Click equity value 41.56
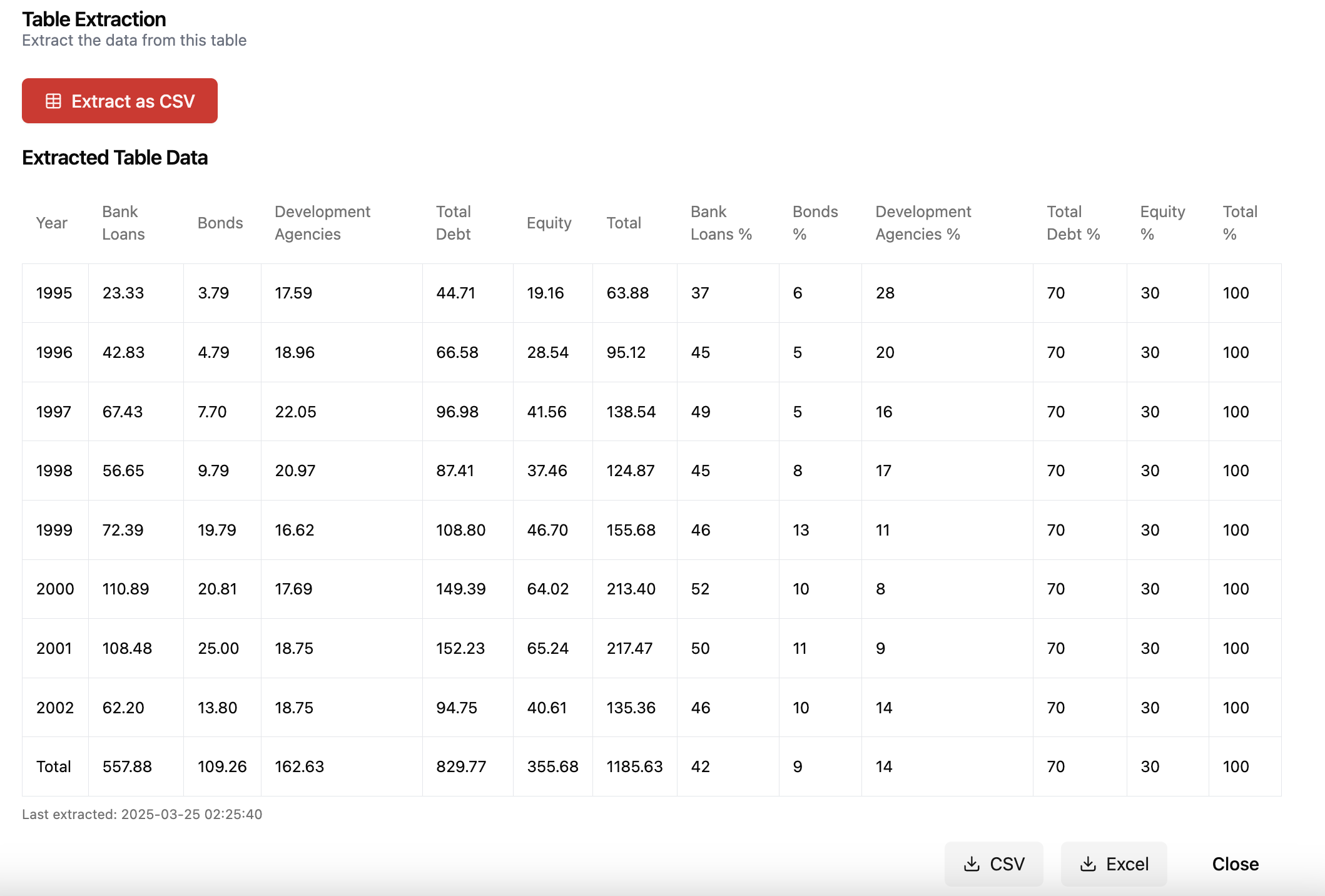 point(547,412)
